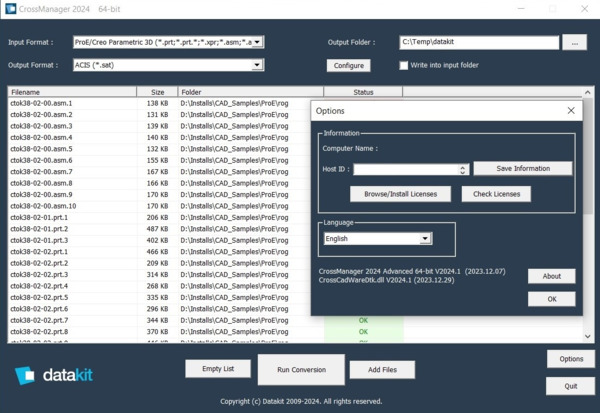
Task: Click the CrossManager version text line
Action: pos(412,271)
